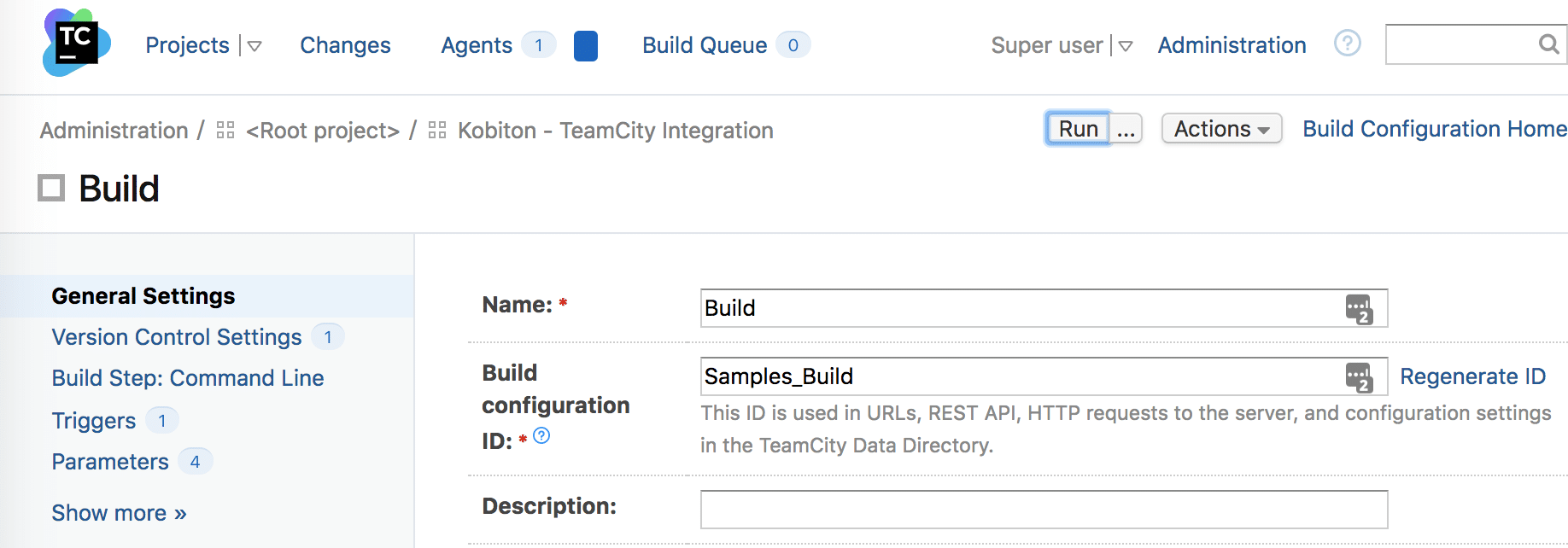Click the Build configuration square icon

51,188
